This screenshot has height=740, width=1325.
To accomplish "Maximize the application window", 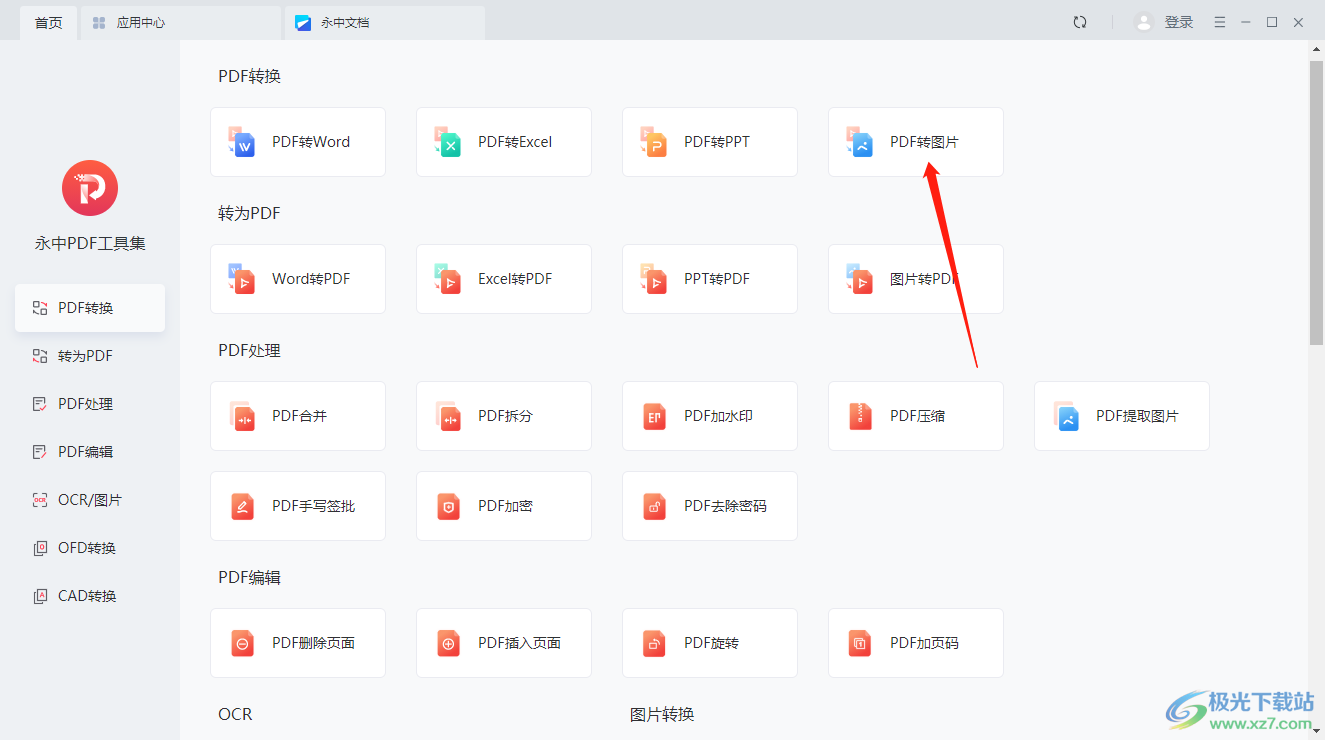I will [1272, 22].
